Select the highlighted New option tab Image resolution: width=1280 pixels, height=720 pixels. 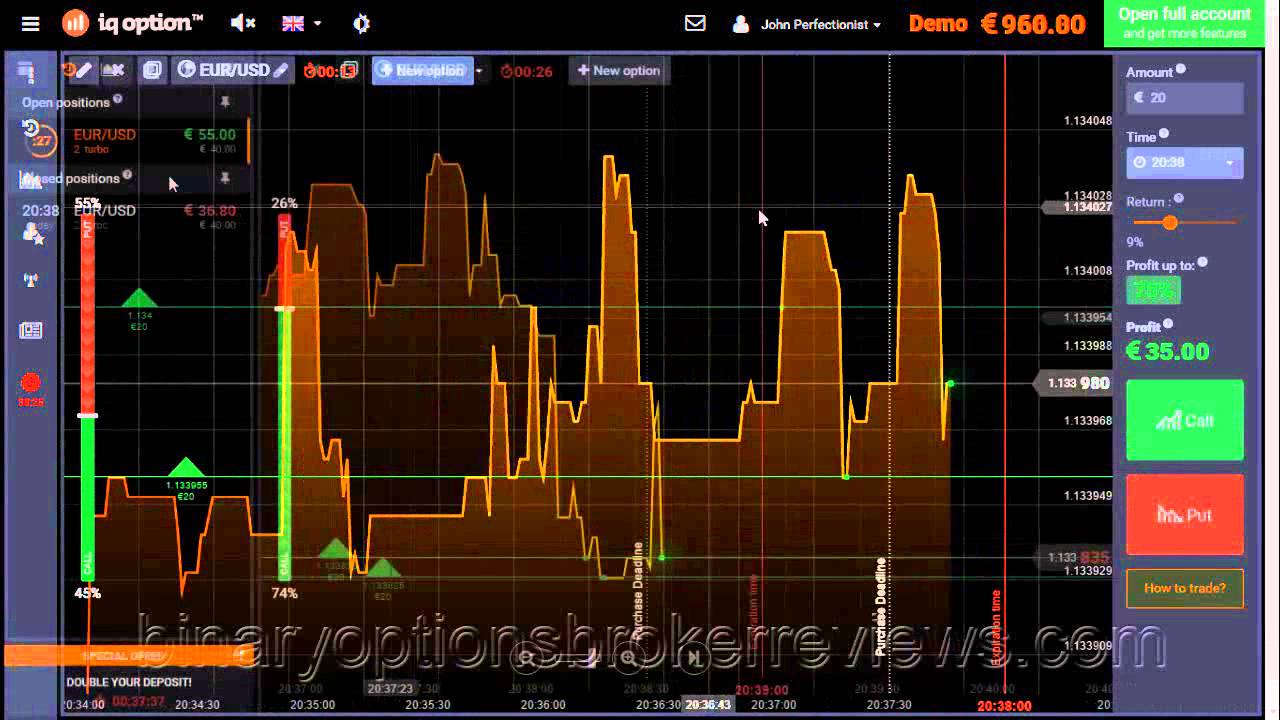click(x=423, y=70)
